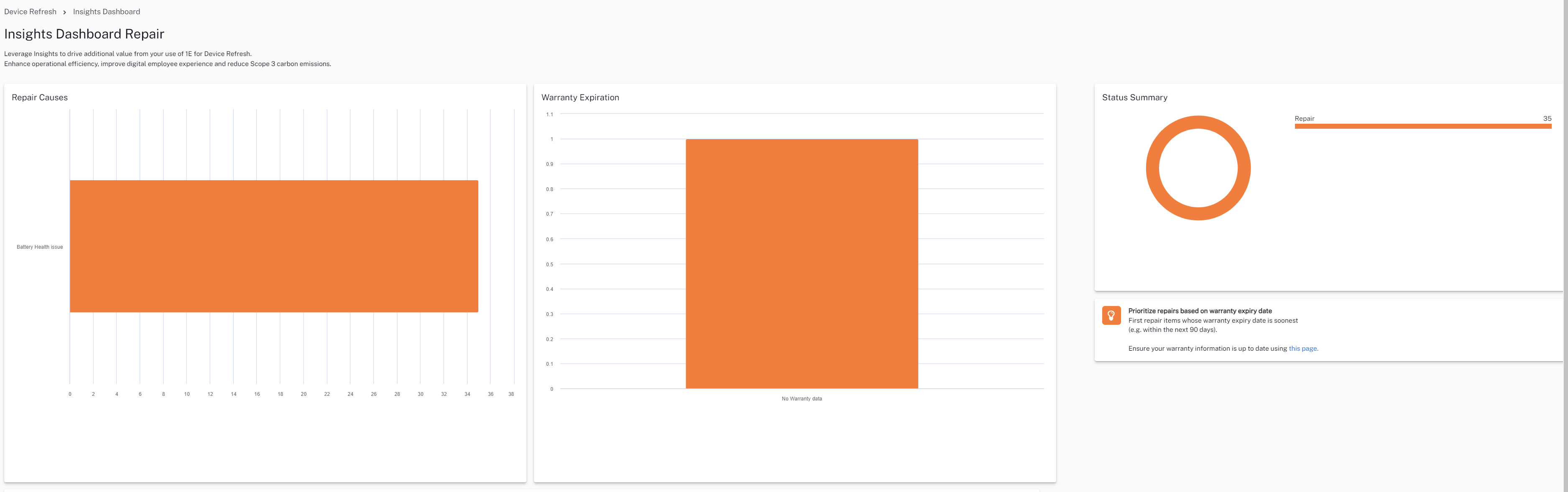Viewport: 1568px width, 492px height.
Task: Open the Device Refresh breadcrumb
Action: tap(31, 12)
